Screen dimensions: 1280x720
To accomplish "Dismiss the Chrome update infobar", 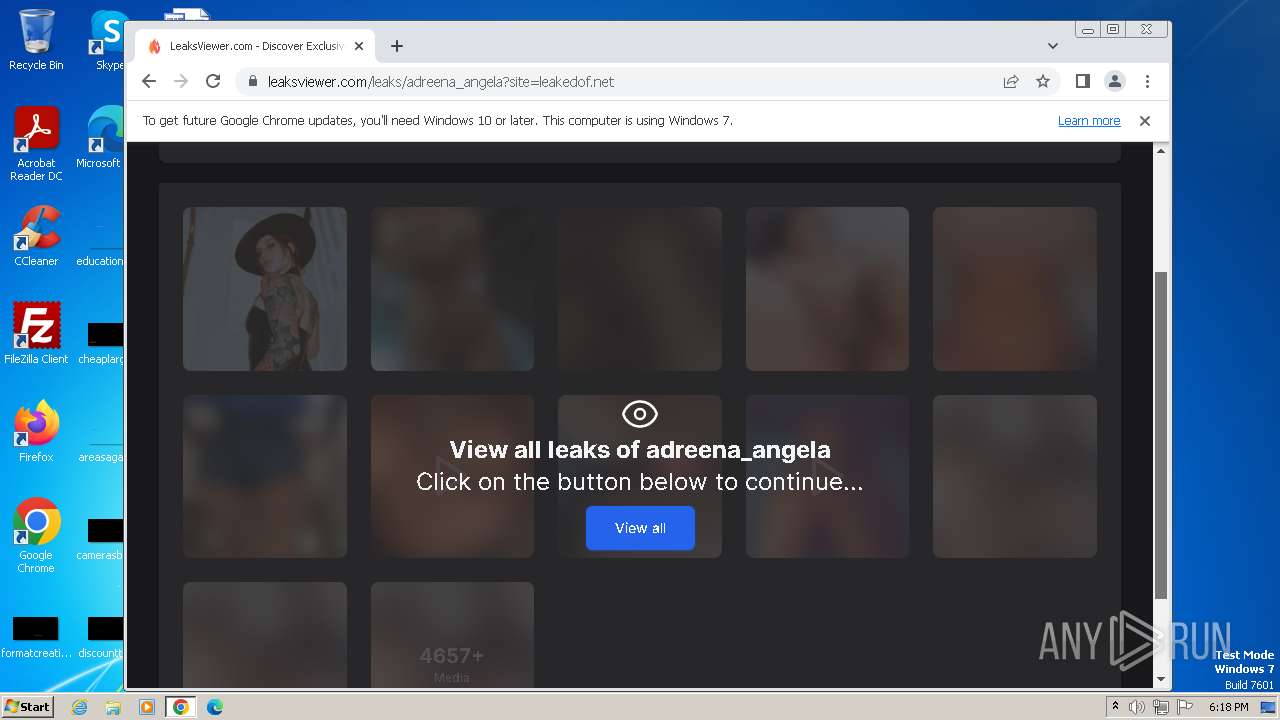I will point(1145,121).
